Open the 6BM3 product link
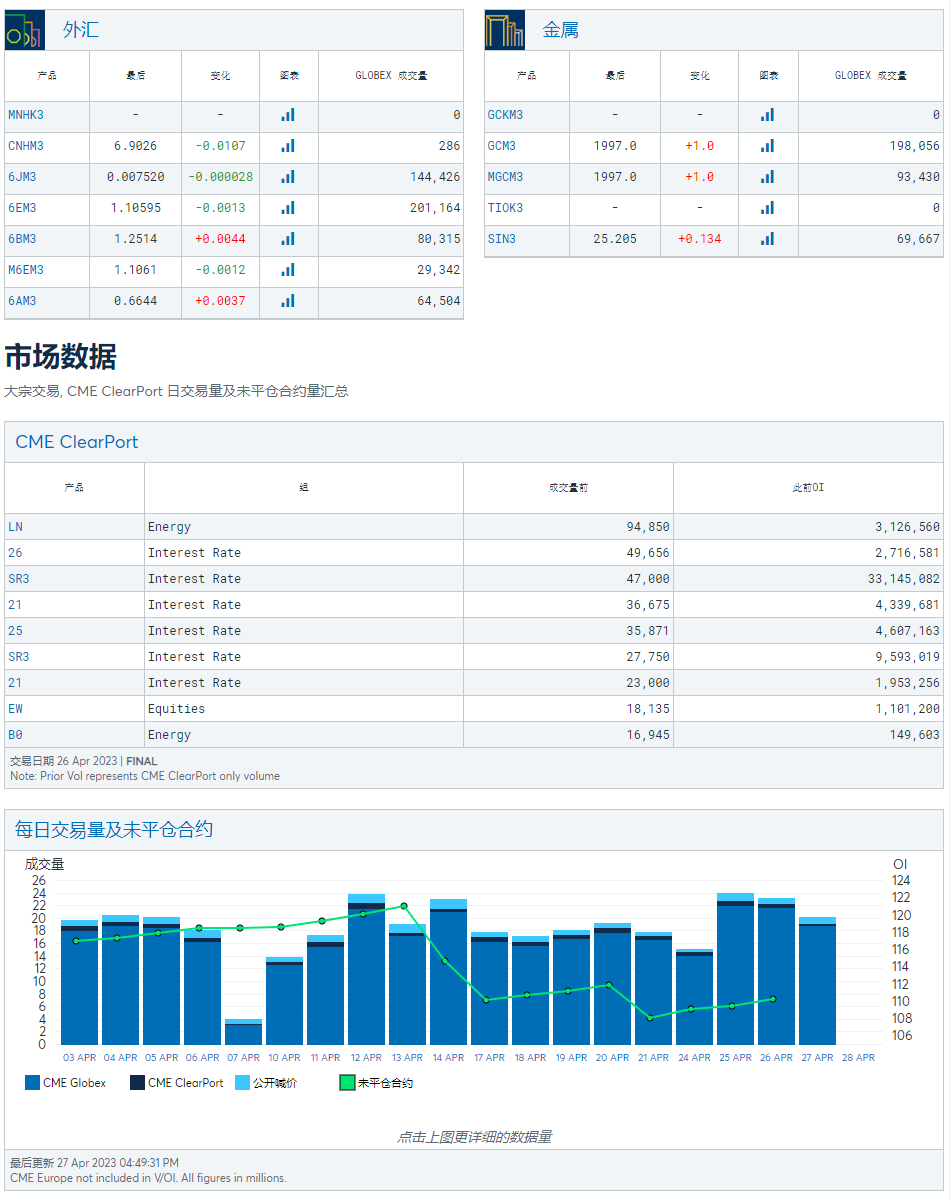The height and width of the screenshot is (1200, 950). (23, 239)
